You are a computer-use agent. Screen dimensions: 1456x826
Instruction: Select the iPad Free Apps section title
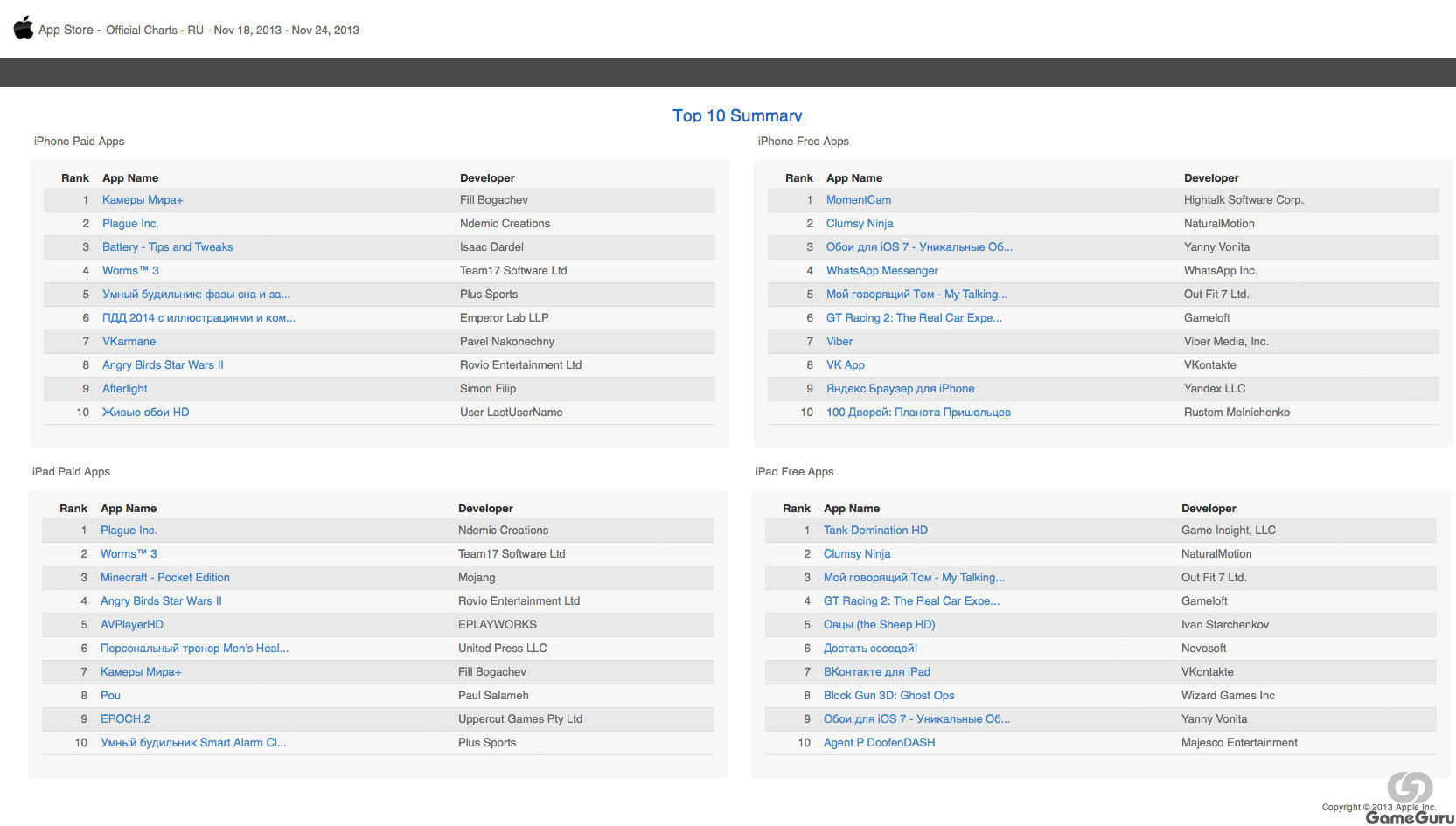coord(795,472)
